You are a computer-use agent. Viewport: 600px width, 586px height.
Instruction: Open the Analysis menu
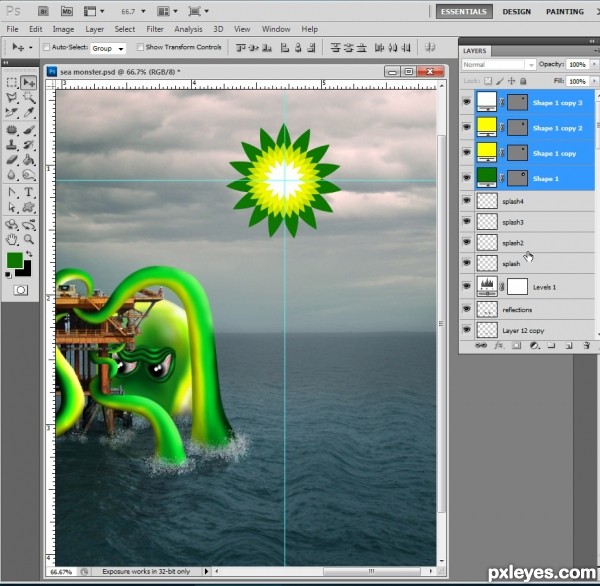point(188,29)
